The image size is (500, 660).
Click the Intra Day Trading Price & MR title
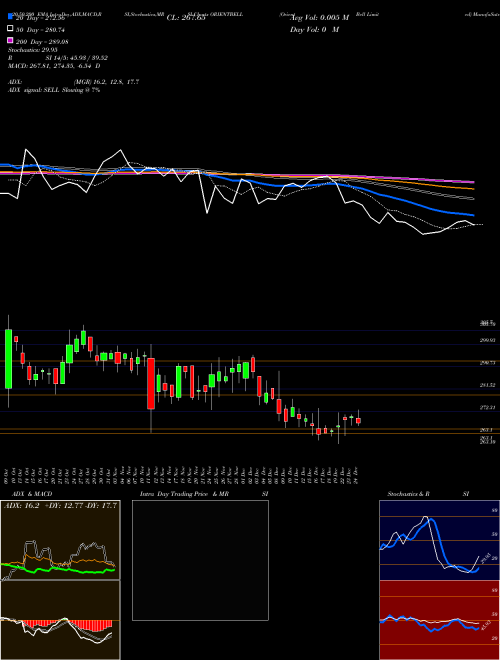[x=184, y=494]
